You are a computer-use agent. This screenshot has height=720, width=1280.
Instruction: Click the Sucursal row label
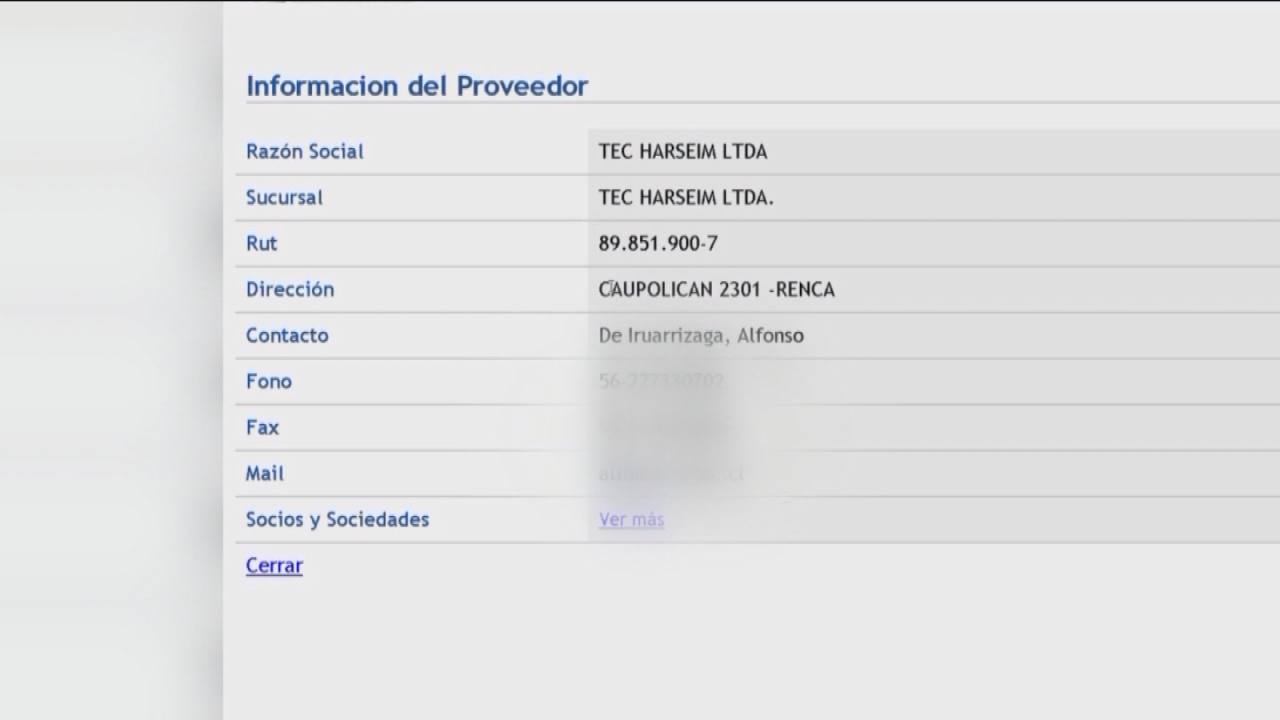click(x=284, y=197)
